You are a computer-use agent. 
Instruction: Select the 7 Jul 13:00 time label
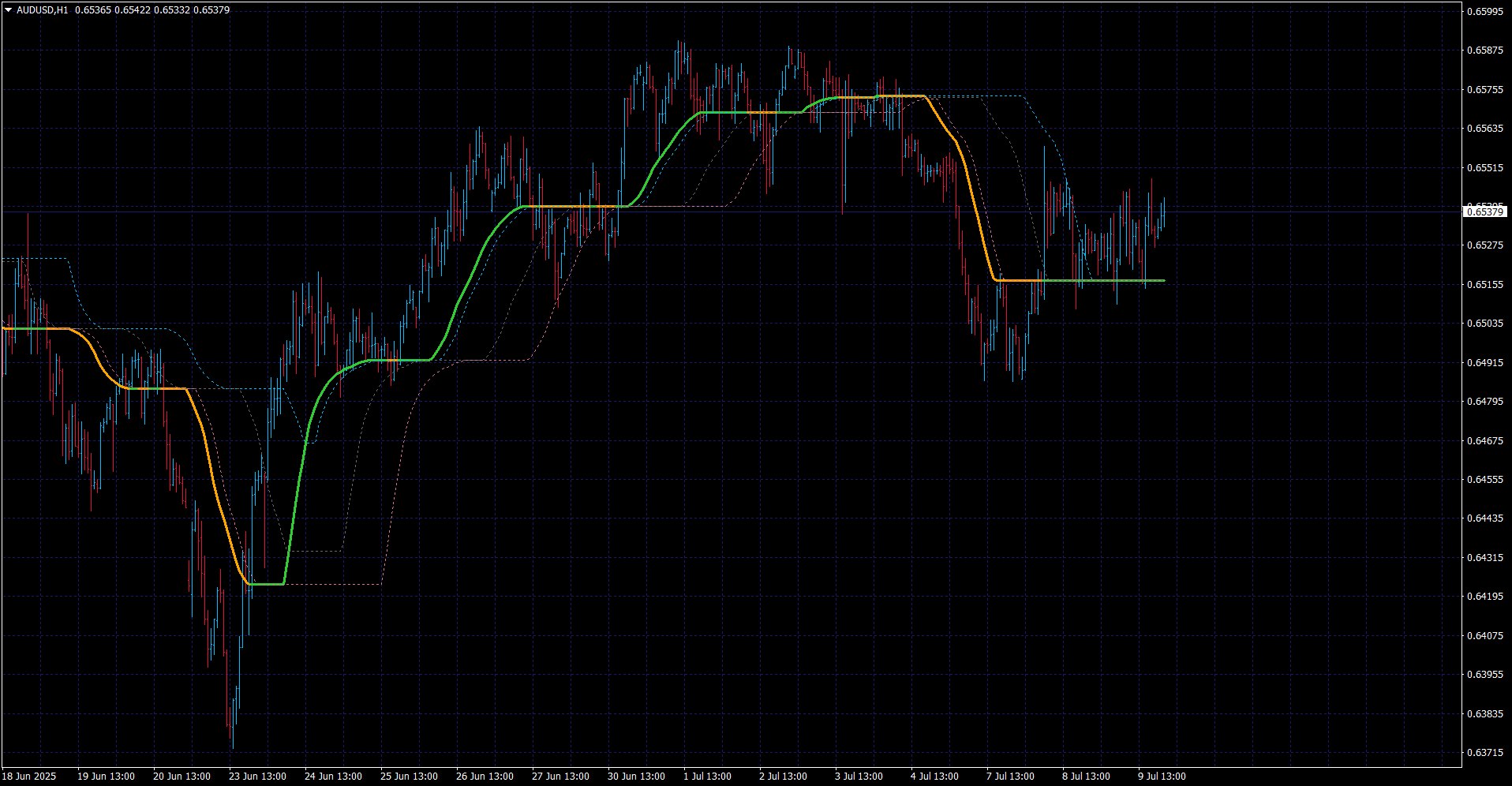(x=1010, y=777)
